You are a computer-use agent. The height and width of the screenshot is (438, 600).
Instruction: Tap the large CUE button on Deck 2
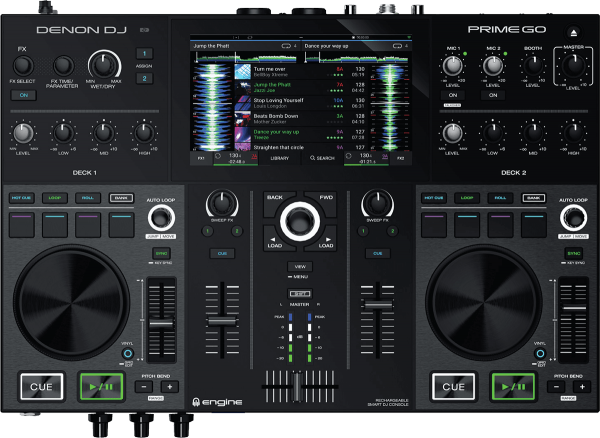pos(453,386)
